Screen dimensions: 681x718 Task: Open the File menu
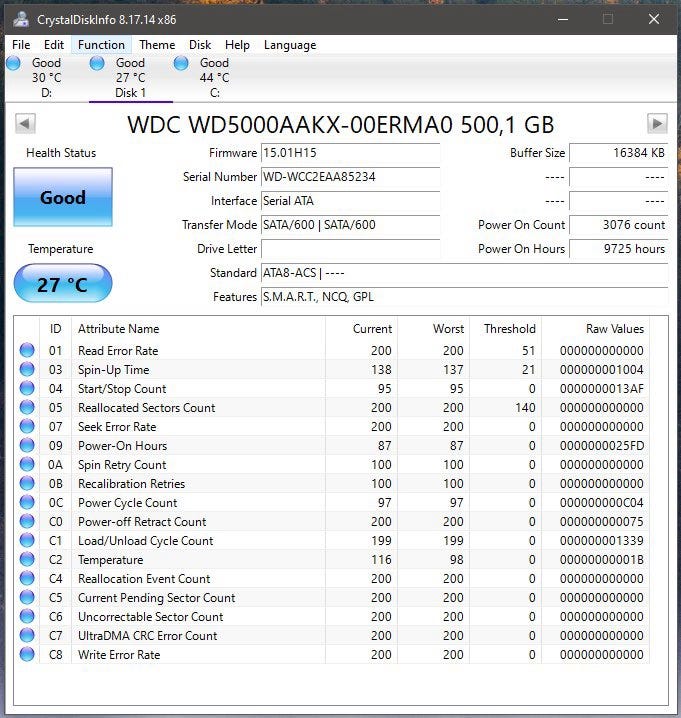click(x=21, y=45)
